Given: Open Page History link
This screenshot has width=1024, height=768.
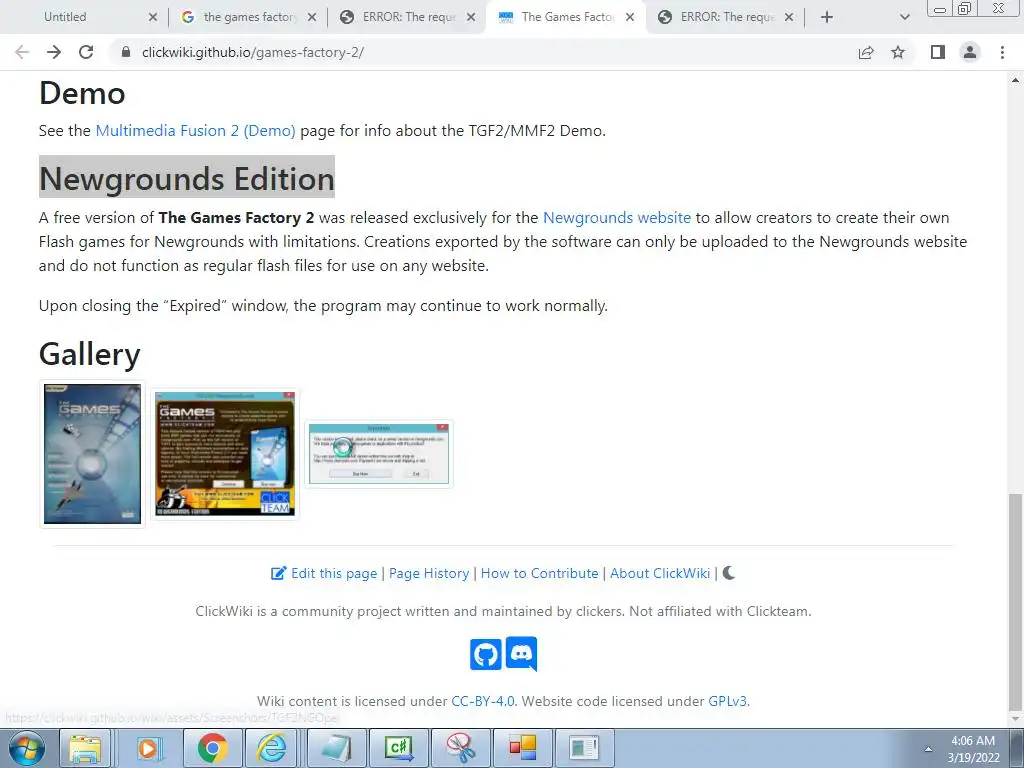Looking at the screenshot, I should click(429, 573).
